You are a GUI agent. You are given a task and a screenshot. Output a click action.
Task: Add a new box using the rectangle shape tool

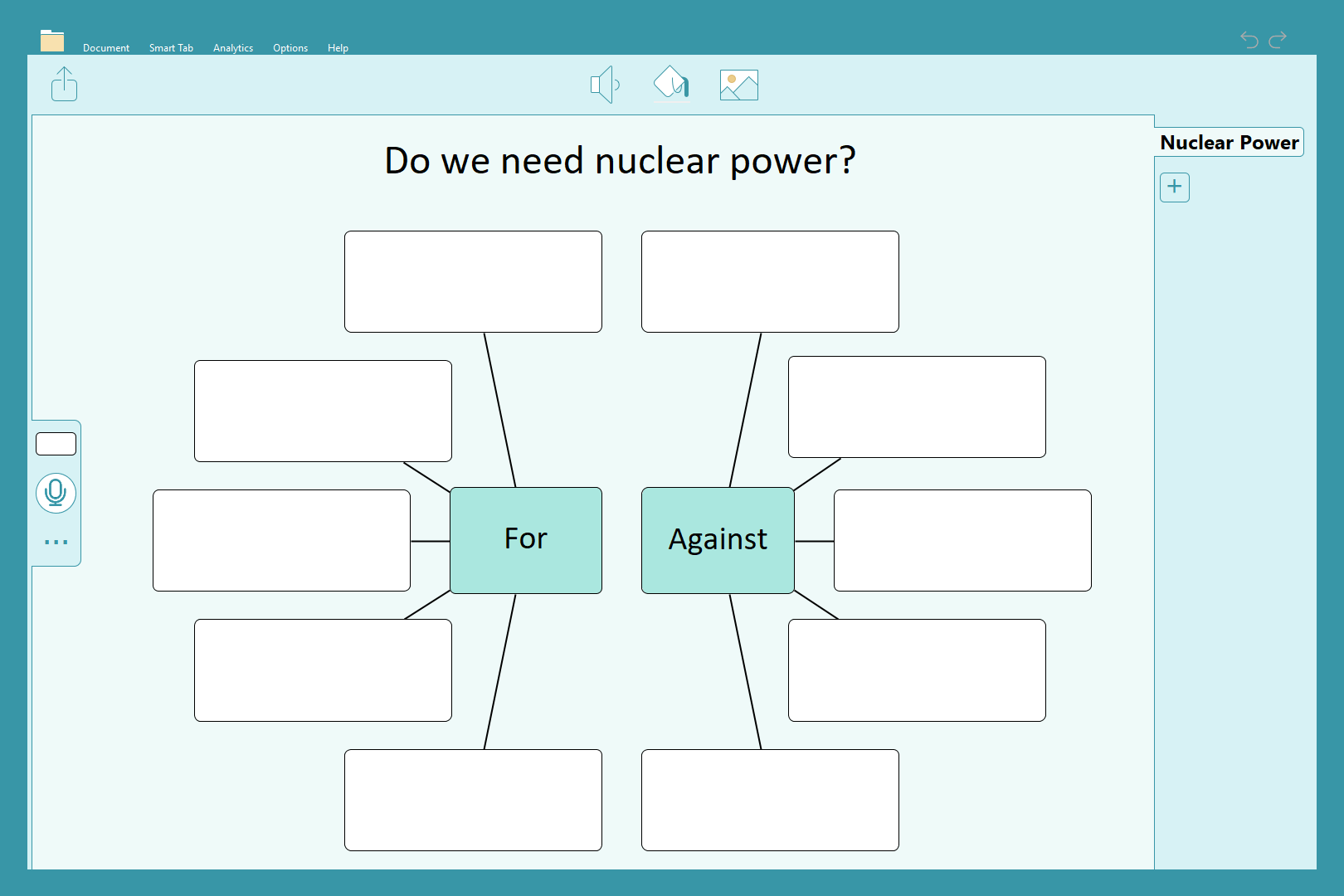56,444
